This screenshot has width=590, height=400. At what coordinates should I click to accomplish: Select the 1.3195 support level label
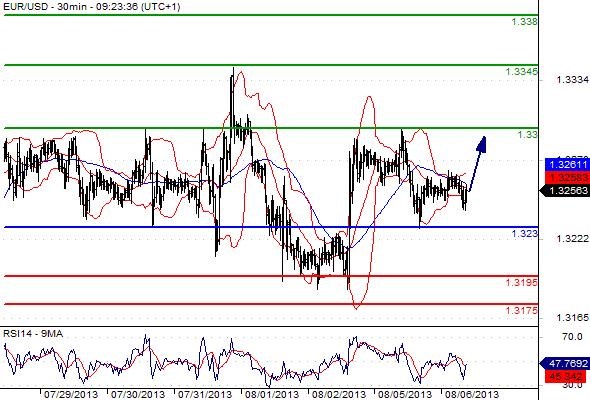(522, 282)
